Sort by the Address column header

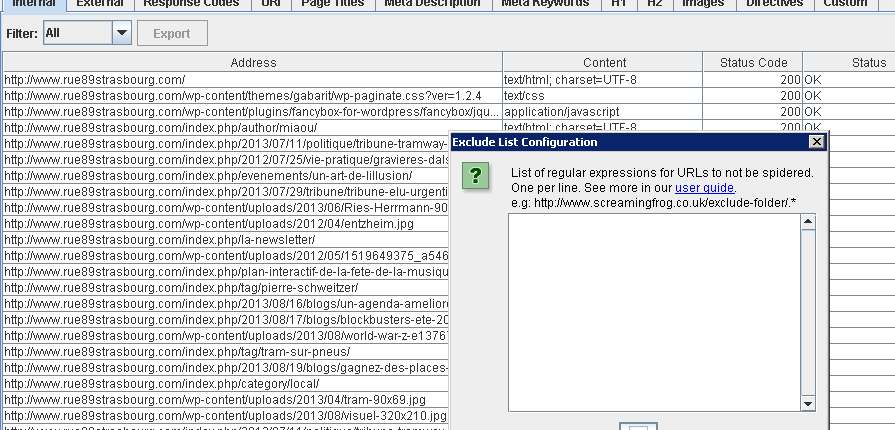[253, 62]
